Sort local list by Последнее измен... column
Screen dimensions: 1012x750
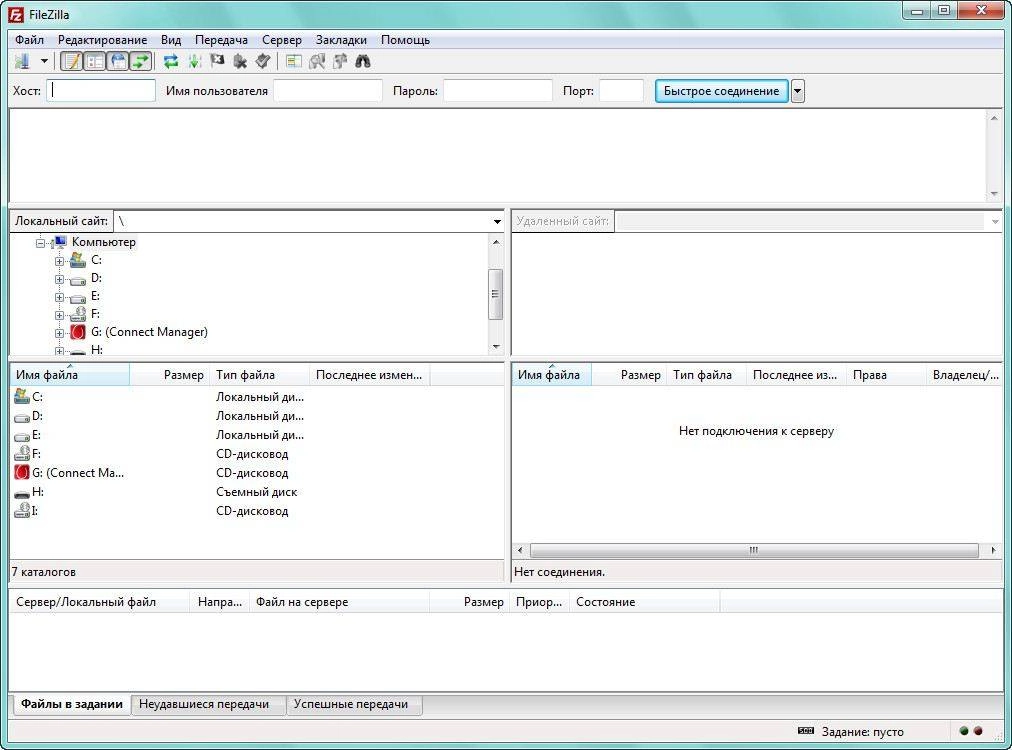tap(370, 375)
